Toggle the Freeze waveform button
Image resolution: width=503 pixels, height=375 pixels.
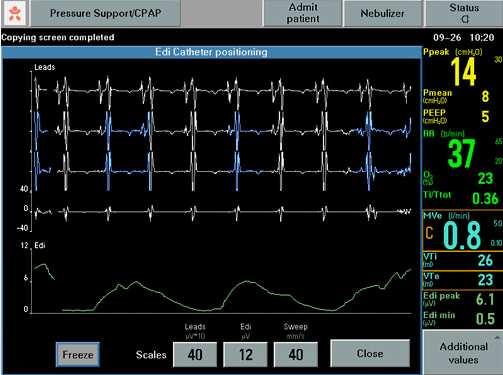coord(78,355)
